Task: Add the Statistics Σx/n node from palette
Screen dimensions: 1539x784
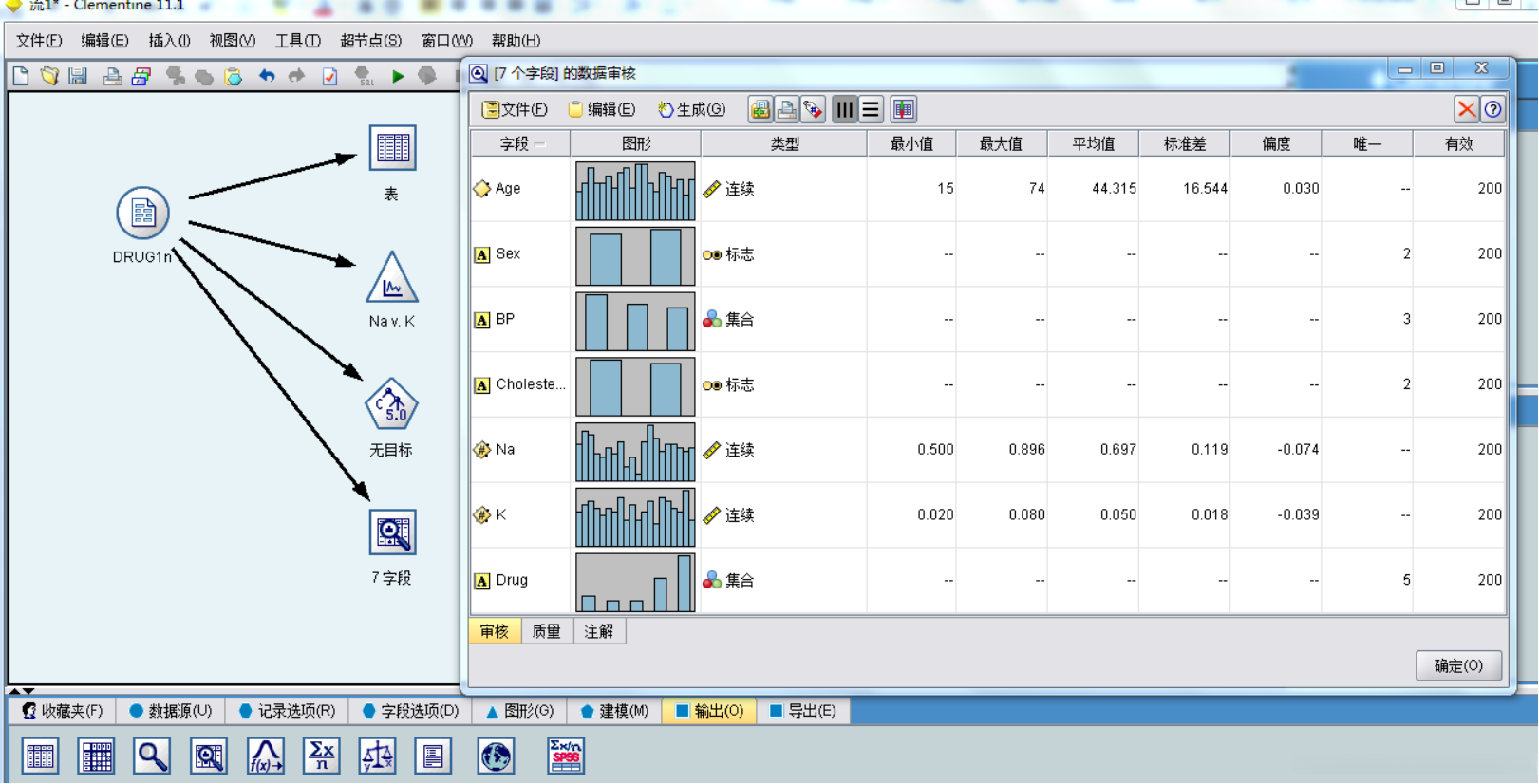Action: tap(321, 756)
